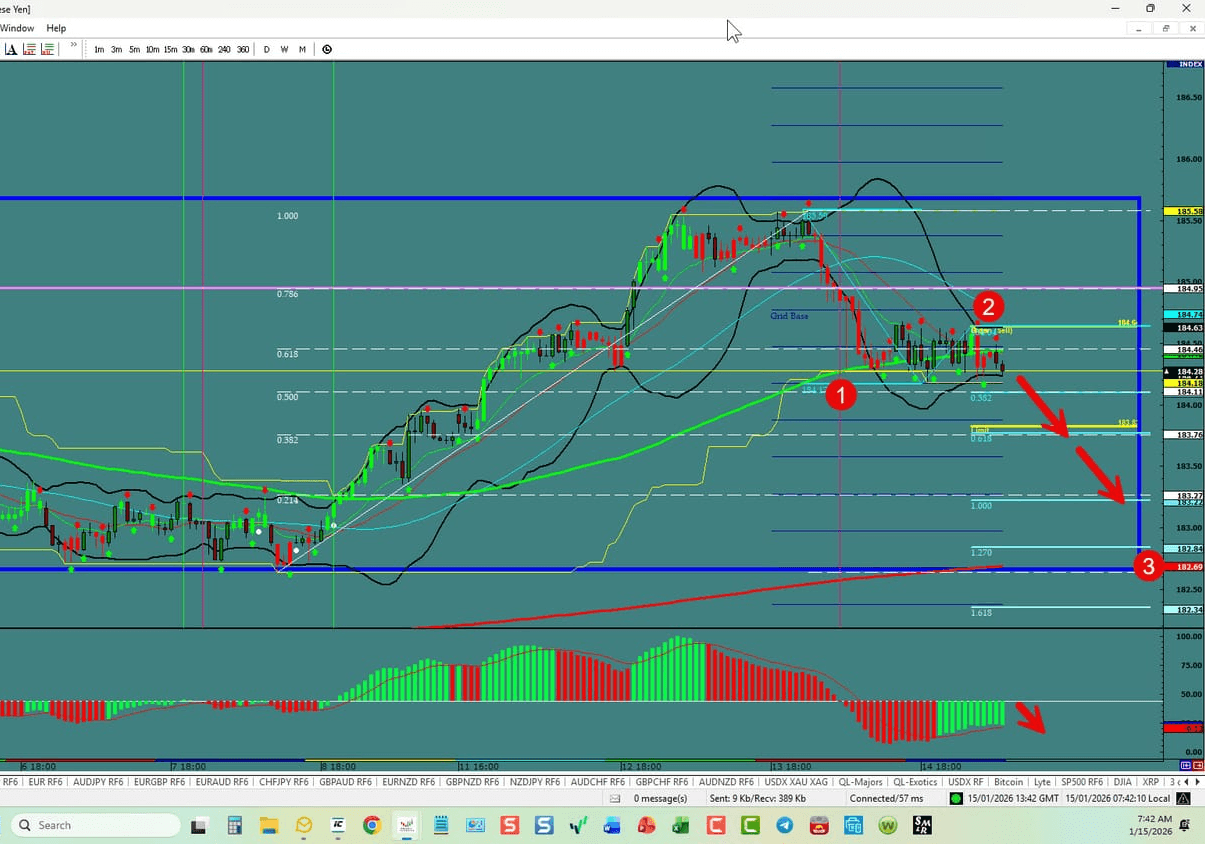Open Chrome from the taskbar

372,825
